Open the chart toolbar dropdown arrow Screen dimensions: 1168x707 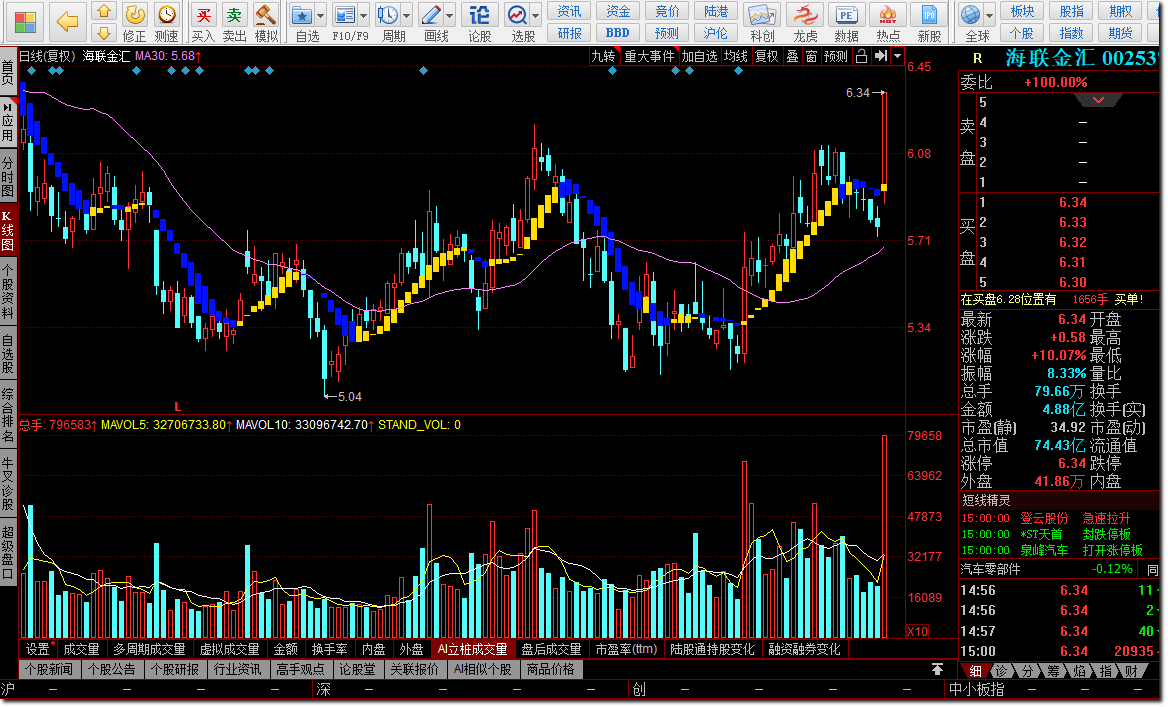(x=898, y=56)
